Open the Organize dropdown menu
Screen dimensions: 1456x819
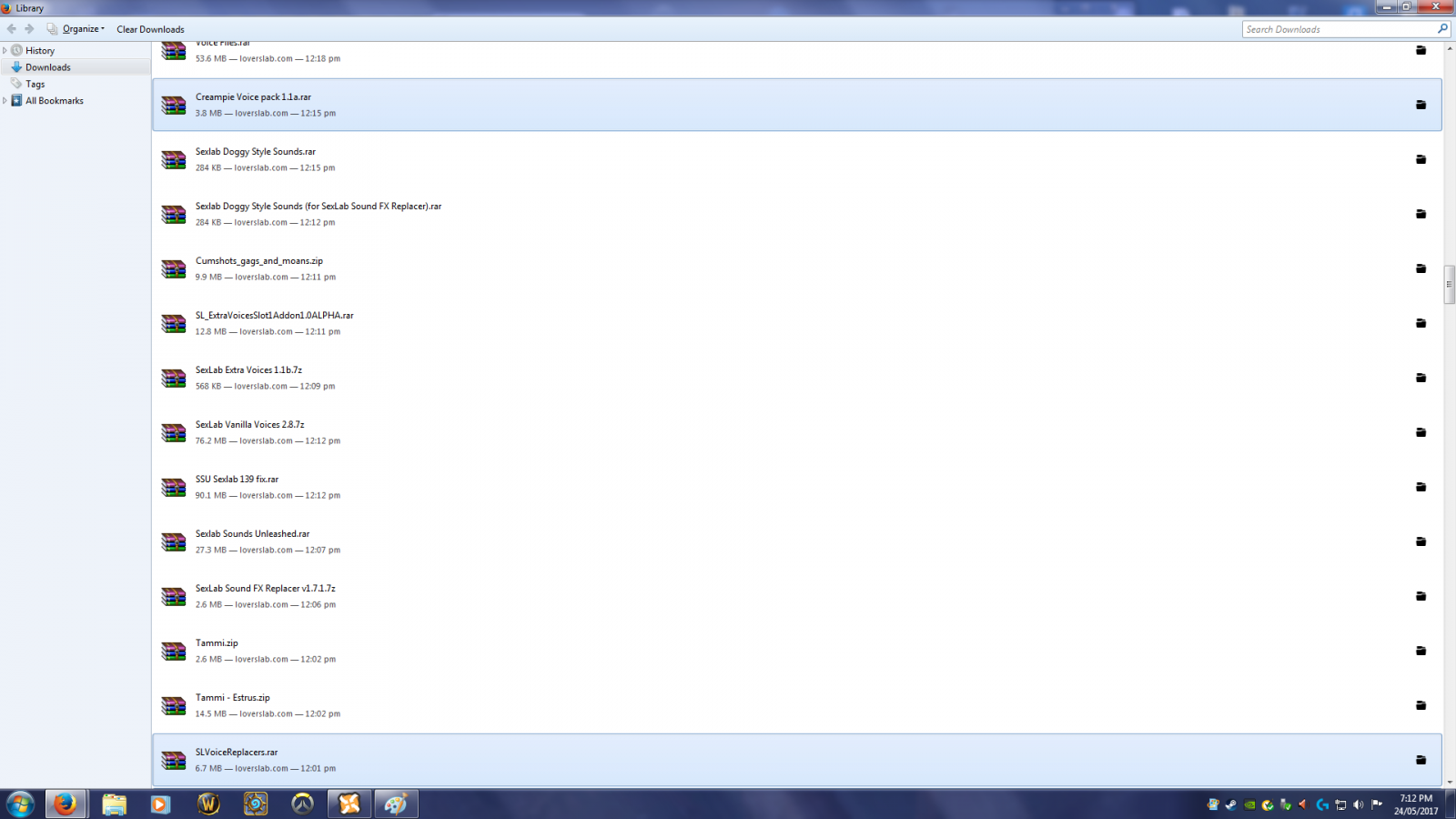click(x=83, y=29)
